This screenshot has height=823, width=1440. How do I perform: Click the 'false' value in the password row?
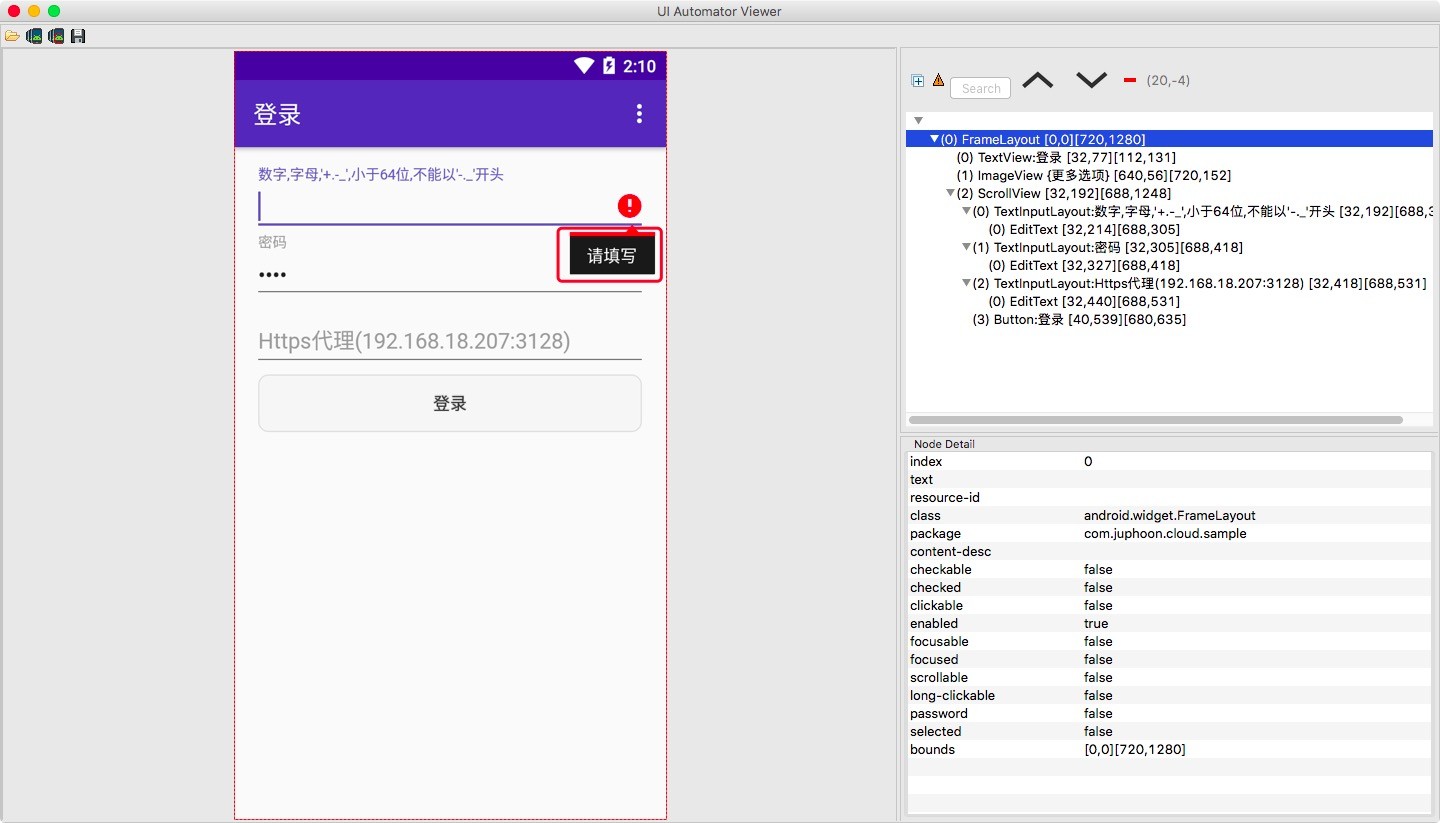[1098, 713]
